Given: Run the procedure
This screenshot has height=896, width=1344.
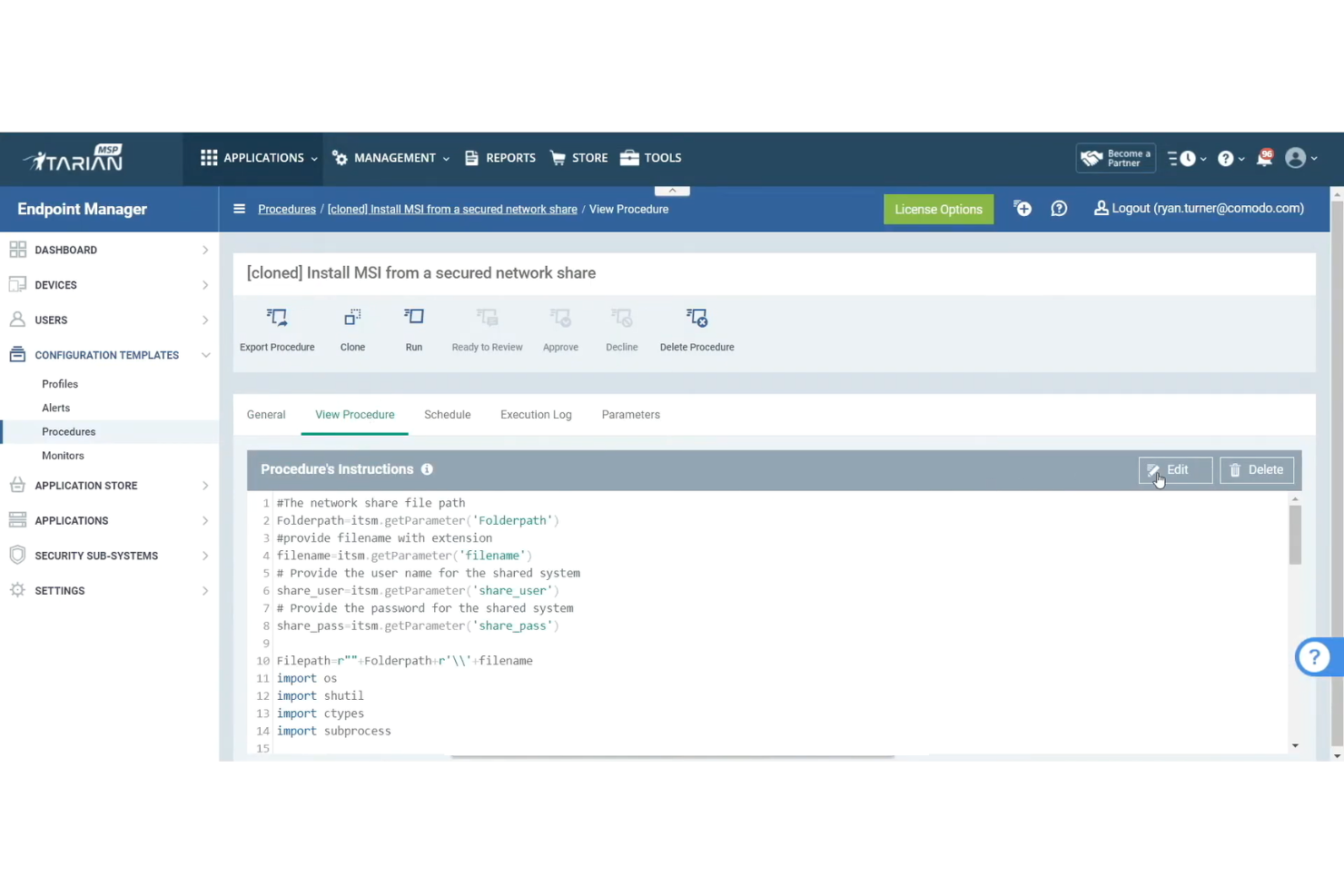Looking at the screenshot, I should (414, 330).
